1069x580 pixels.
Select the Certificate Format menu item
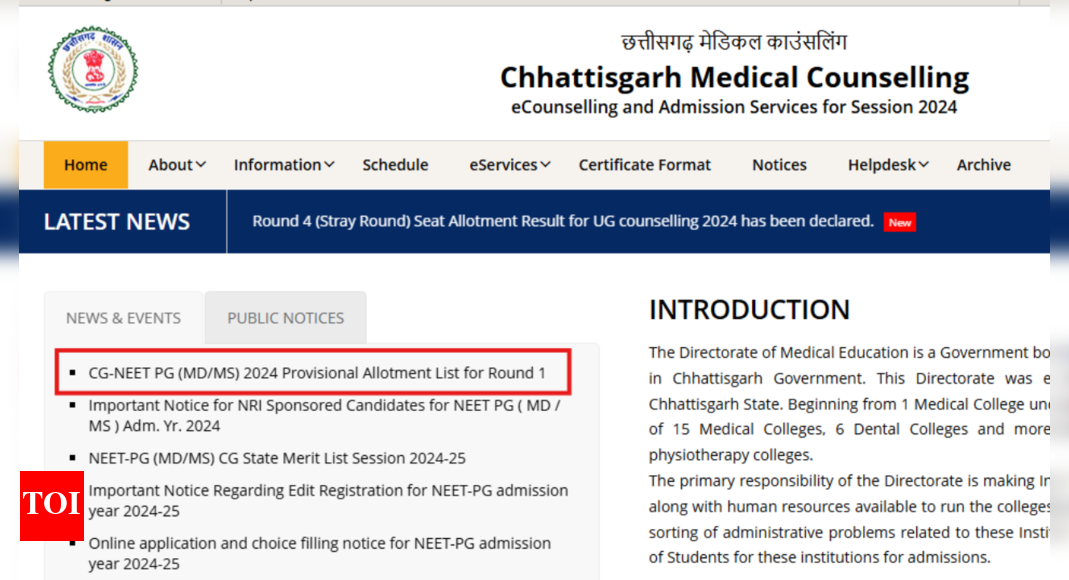click(x=644, y=165)
